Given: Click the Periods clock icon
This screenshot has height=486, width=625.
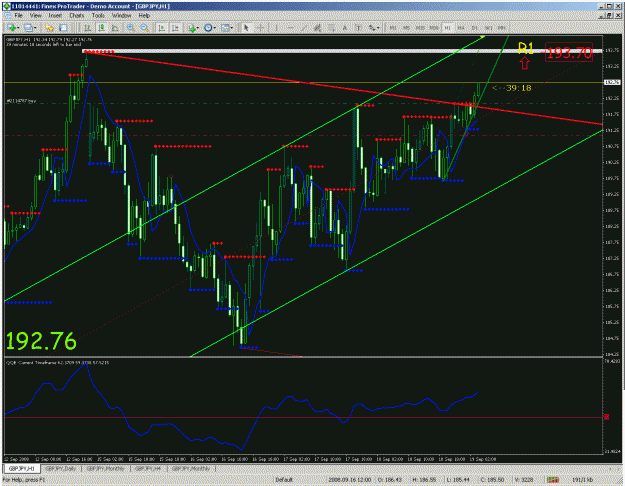Looking at the screenshot, I should [208, 28].
